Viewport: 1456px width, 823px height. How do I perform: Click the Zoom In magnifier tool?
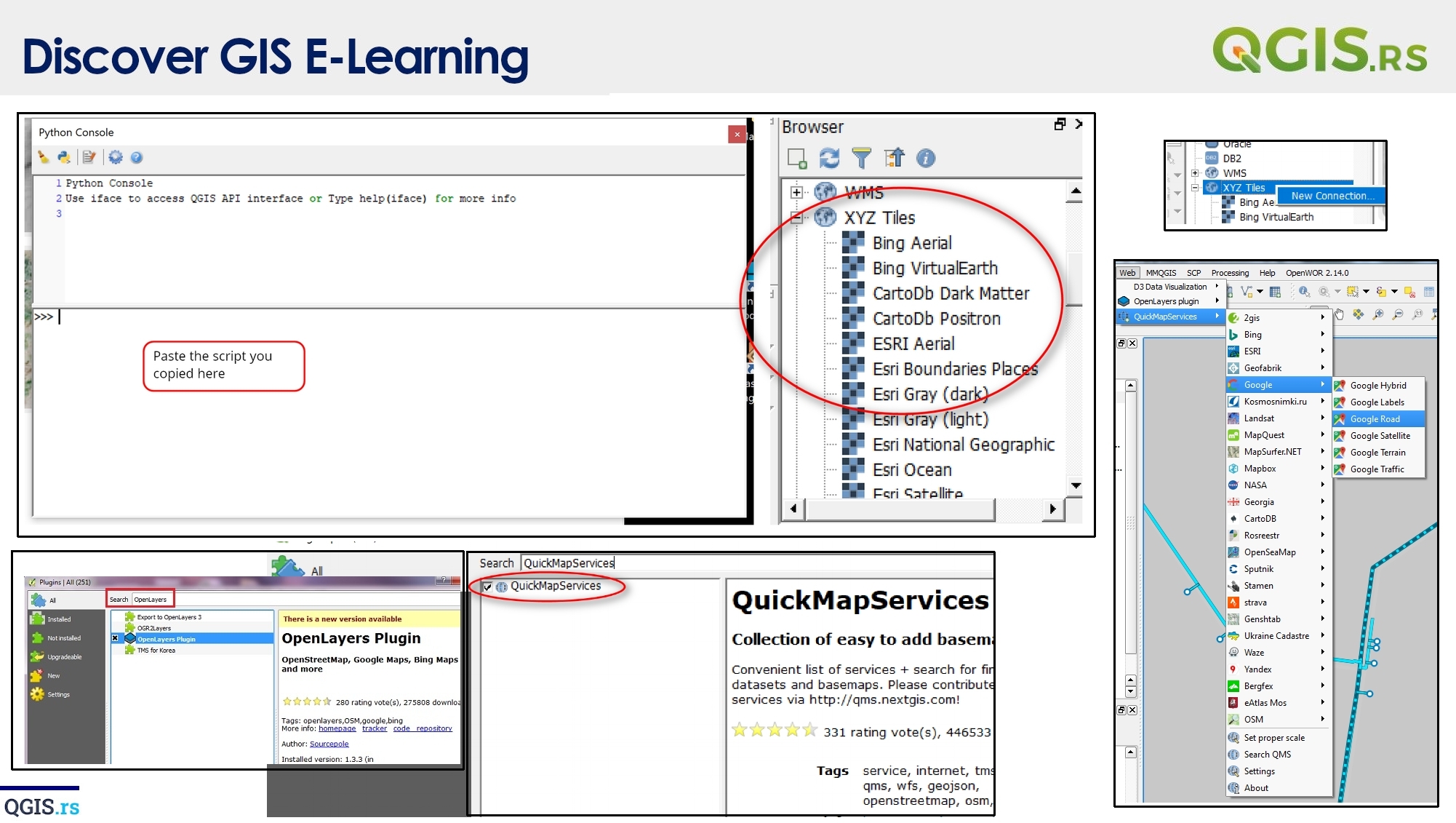point(1378,314)
